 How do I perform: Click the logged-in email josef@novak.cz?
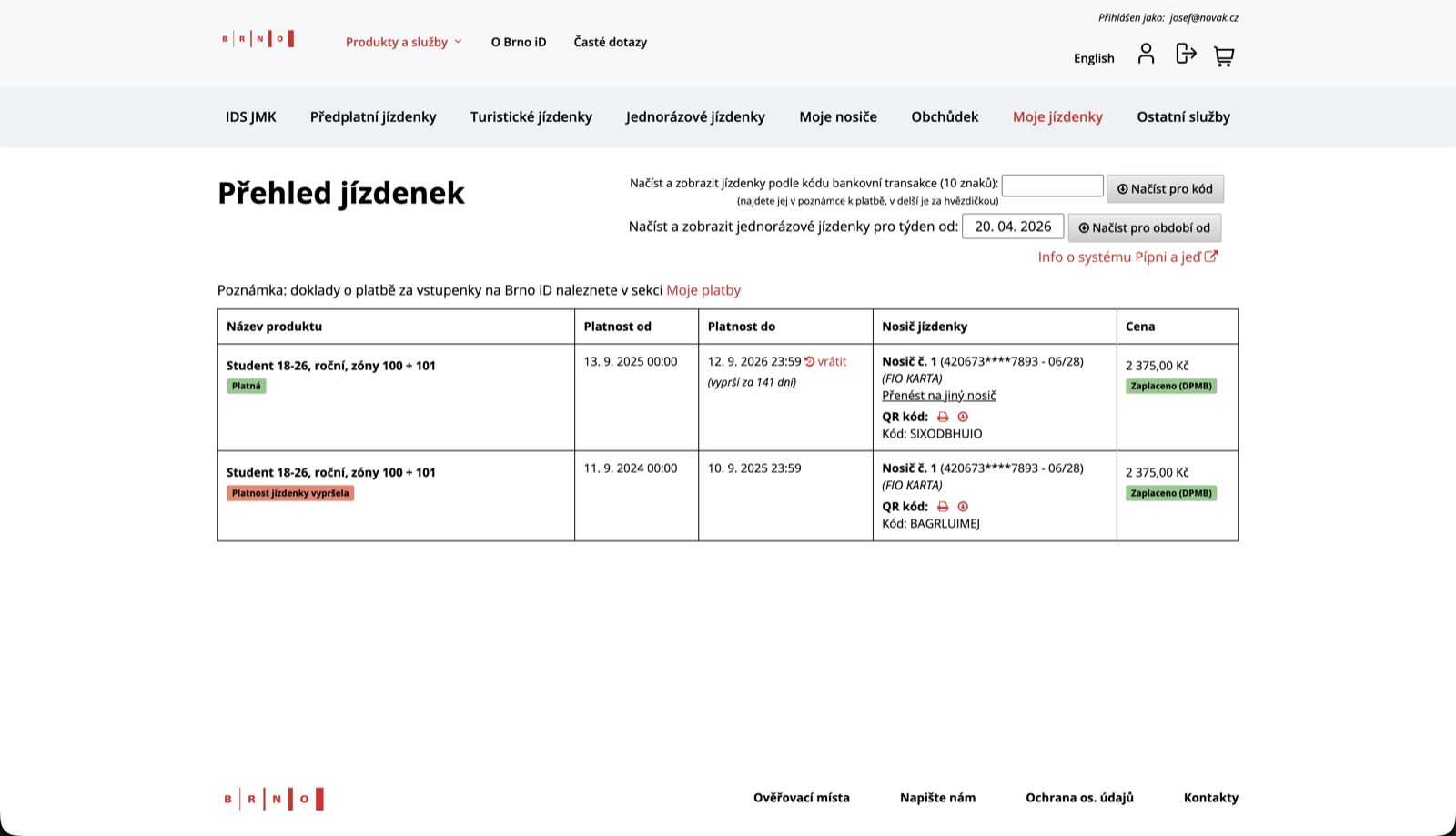[x=1204, y=17]
